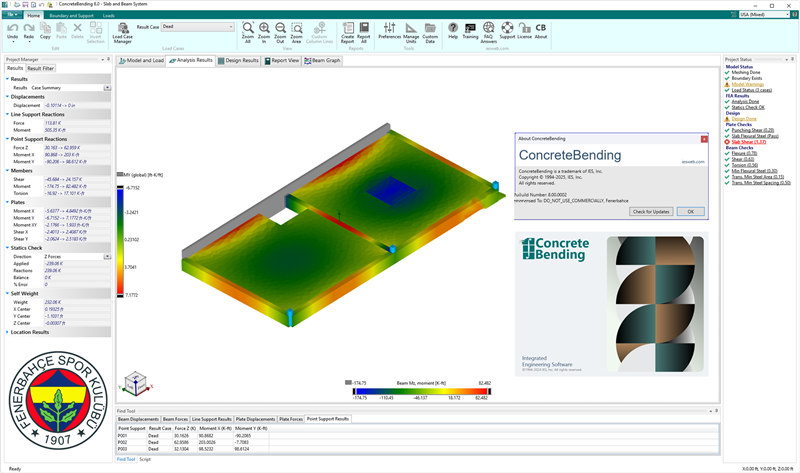This screenshot has height=473, width=800.
Task: Click the Support lifebuoy icon
Action: tap(507, 28)
